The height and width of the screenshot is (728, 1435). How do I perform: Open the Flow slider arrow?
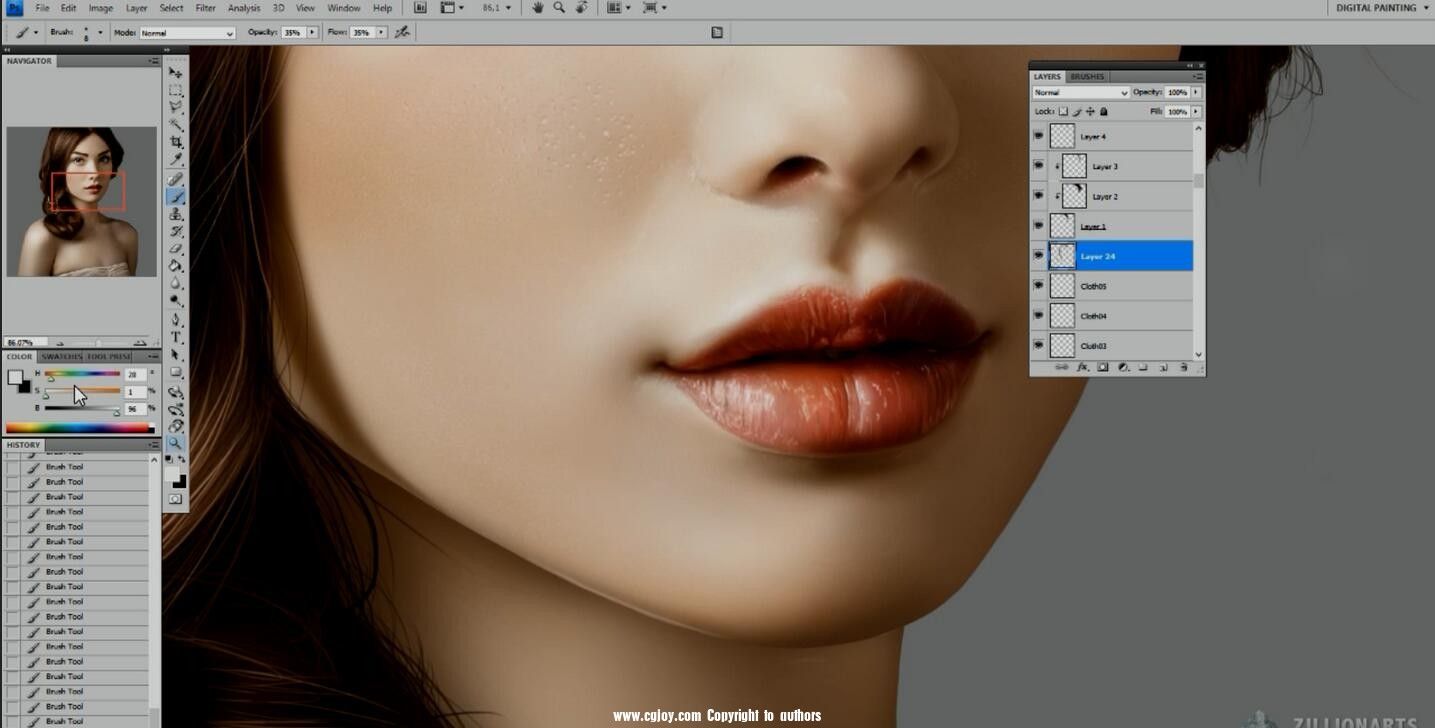point(381,32)
